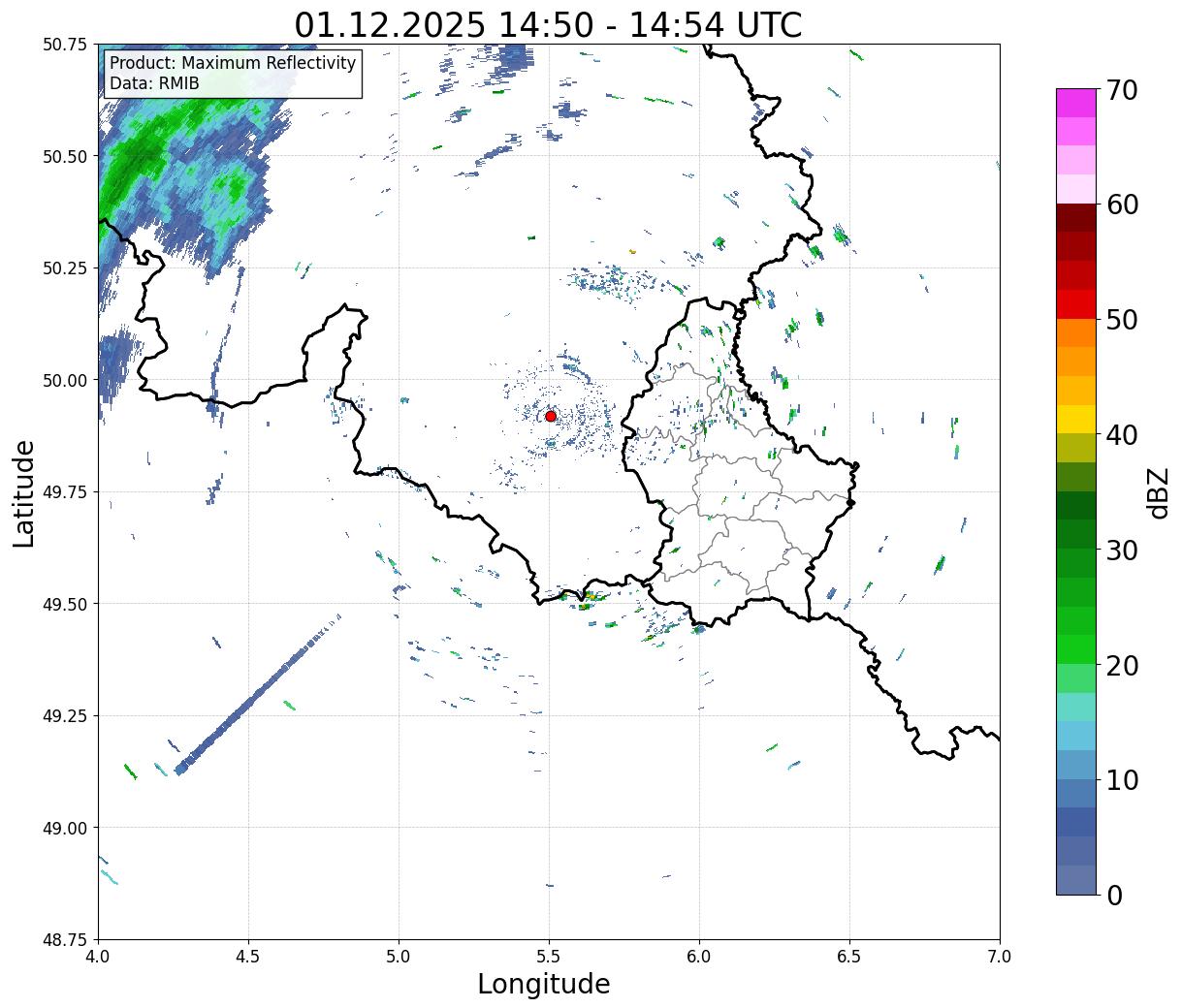Click the 'dBZ' colorbar label
This screenshot has height=1008, width=1182.
[x=1158, y=492]
